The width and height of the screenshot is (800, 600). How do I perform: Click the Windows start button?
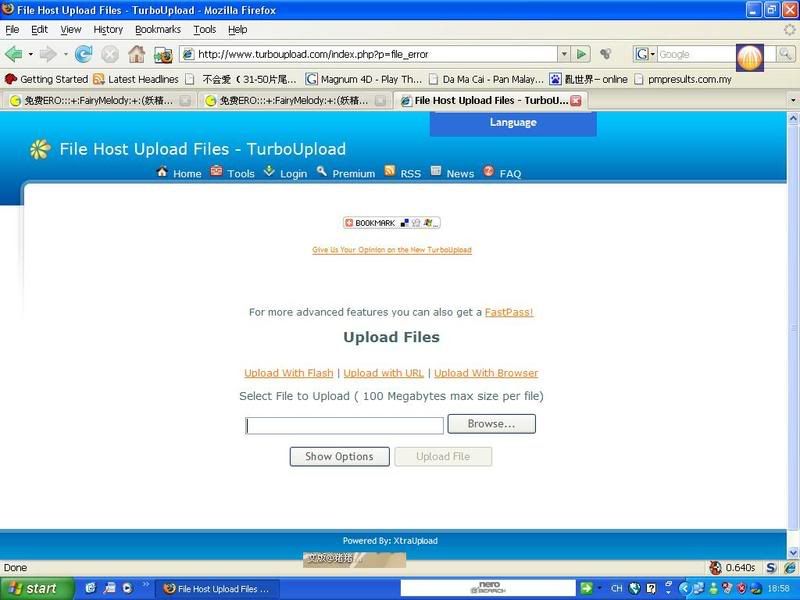[37, 588]
